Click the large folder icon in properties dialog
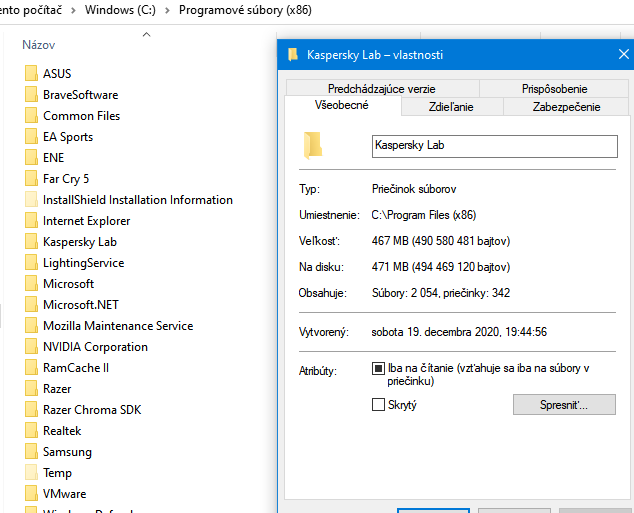Viewport: 634px width, 513px height. (313, 146)
